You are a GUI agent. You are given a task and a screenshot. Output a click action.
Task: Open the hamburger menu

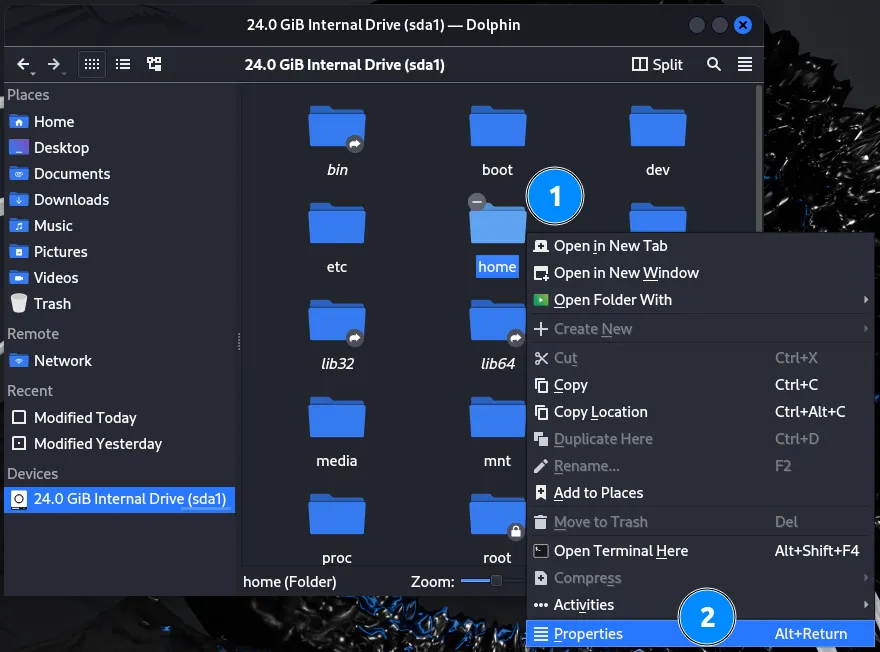[745, 64]
